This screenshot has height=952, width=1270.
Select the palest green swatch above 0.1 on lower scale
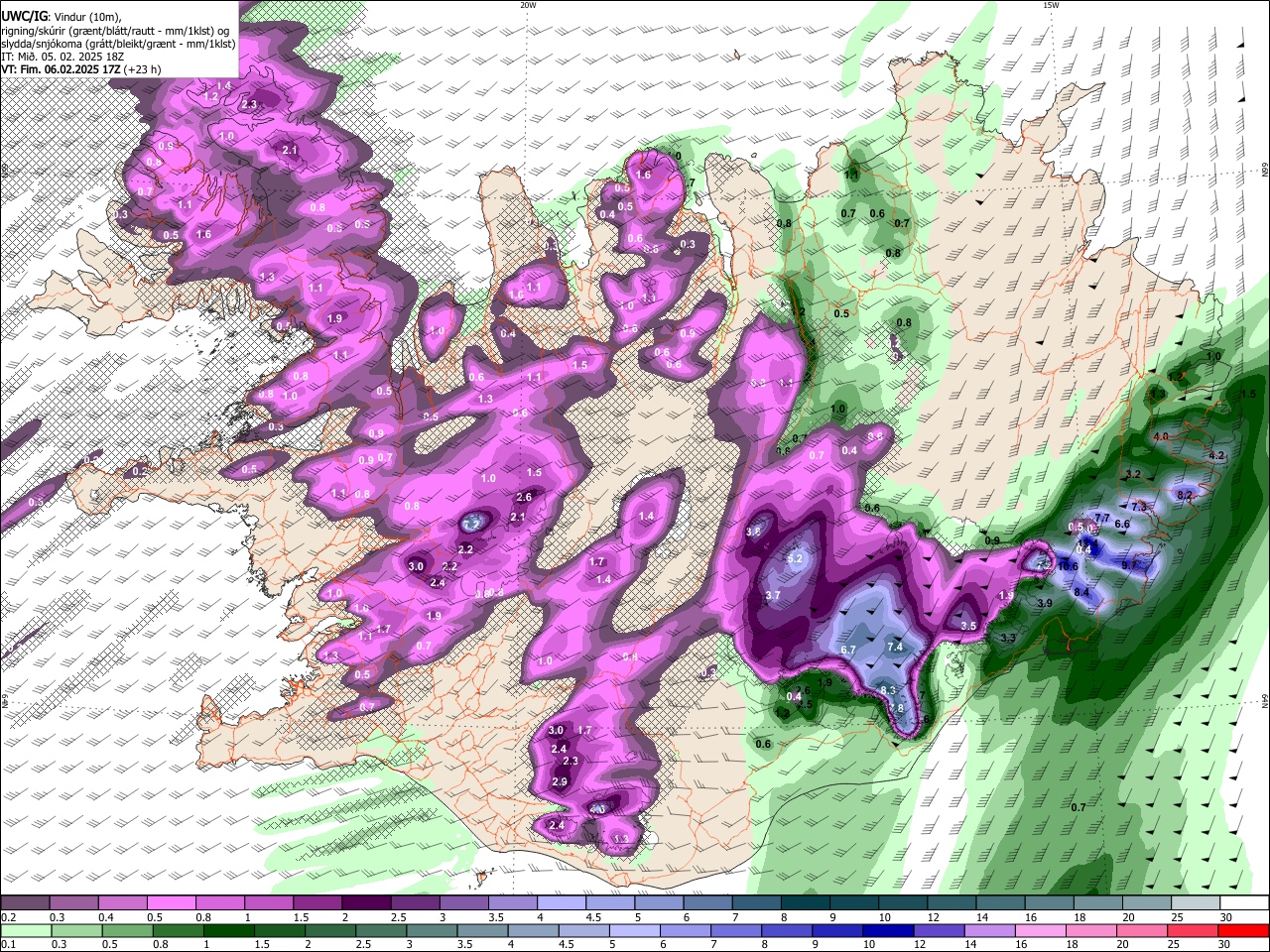coord(26,931)
